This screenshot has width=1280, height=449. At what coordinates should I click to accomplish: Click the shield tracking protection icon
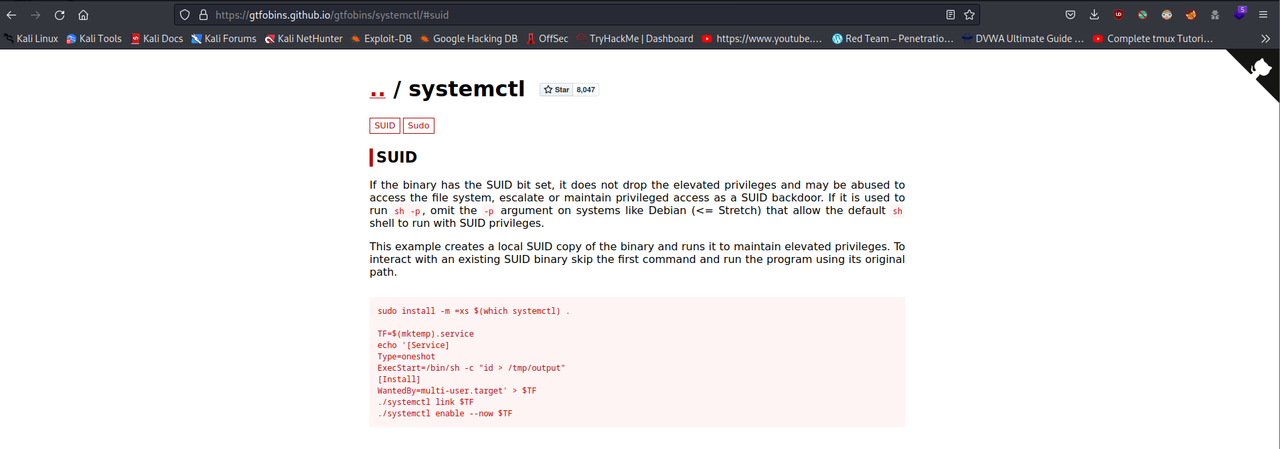pyautogui.click(x=184, y=15)
